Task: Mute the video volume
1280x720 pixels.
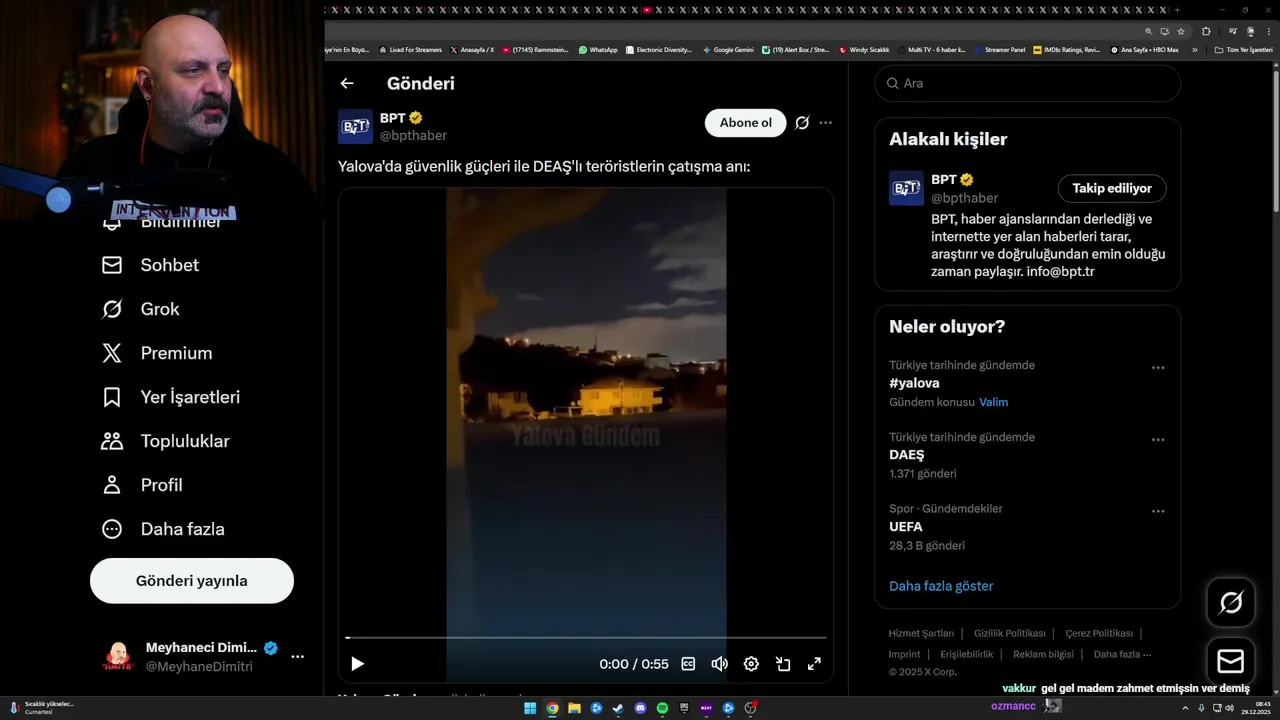Action: 719,664
